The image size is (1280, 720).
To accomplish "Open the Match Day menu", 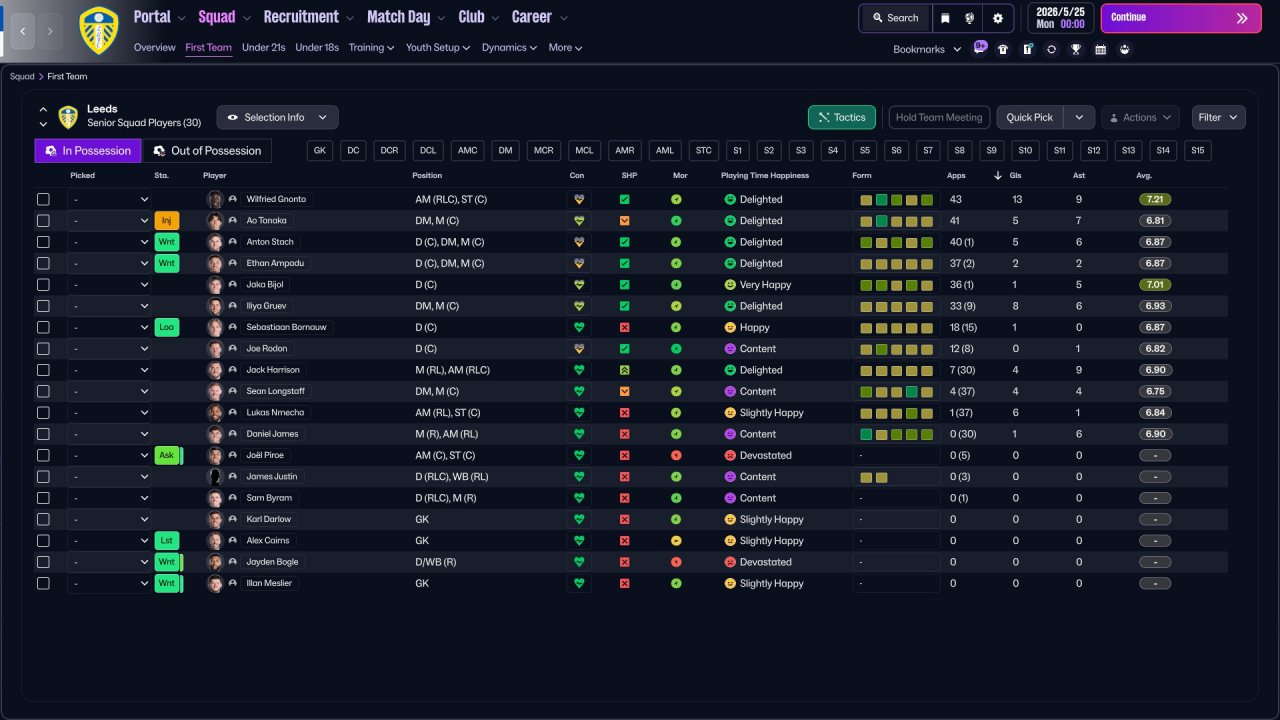I will pyautogui.click(x=405, y=17).
